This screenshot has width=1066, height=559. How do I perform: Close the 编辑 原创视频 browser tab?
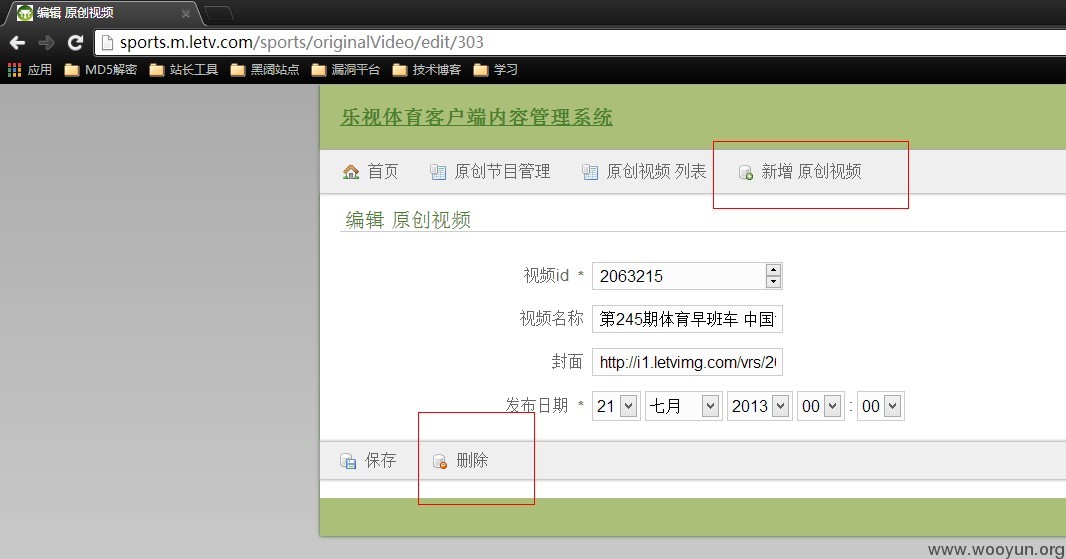click(186, 13)
